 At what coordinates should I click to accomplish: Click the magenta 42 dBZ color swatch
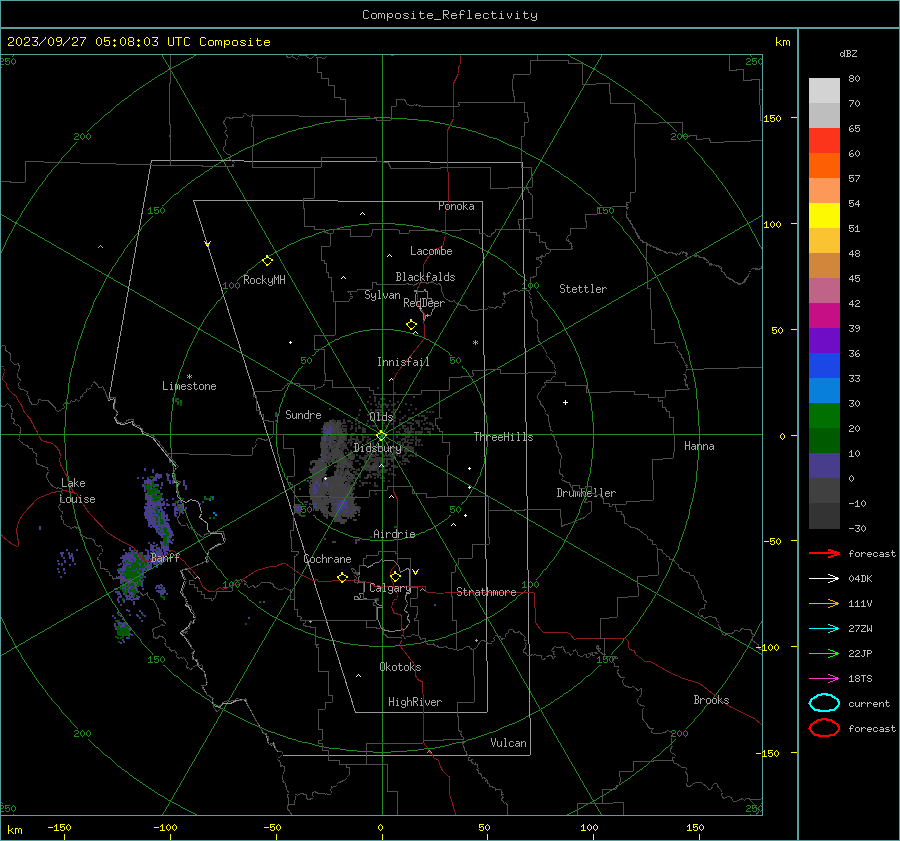pos(824,315)
